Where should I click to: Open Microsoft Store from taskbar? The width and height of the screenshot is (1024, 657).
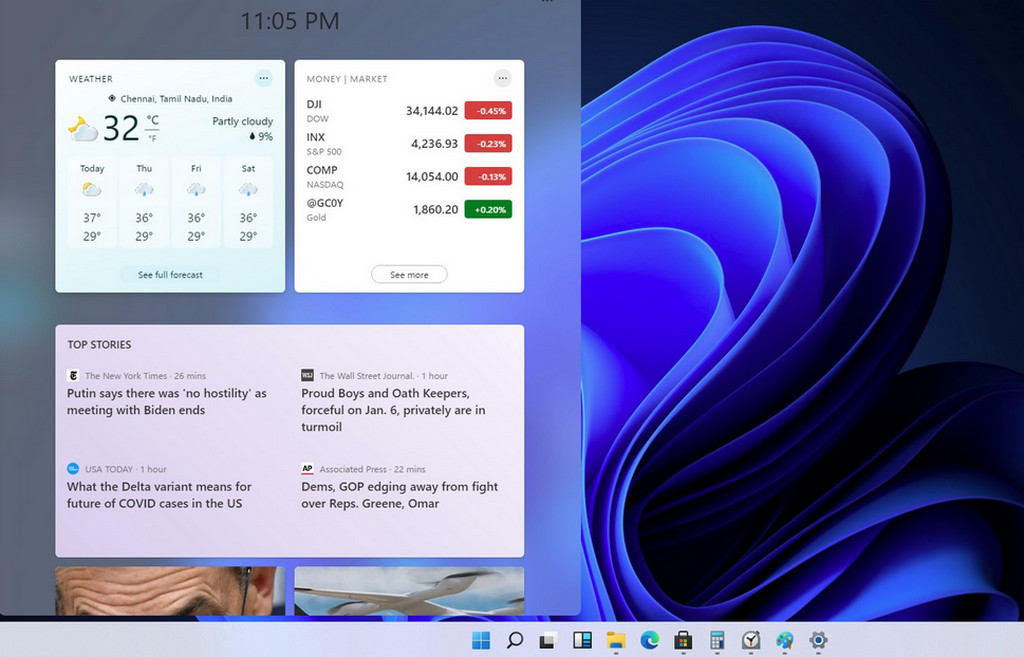coord(683,640)
